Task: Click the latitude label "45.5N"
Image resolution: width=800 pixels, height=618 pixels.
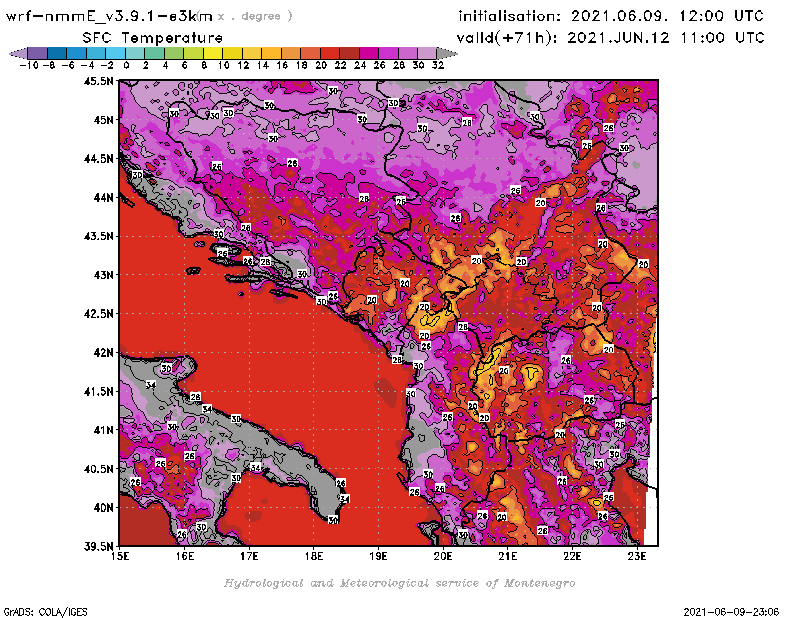Action: 98,81
